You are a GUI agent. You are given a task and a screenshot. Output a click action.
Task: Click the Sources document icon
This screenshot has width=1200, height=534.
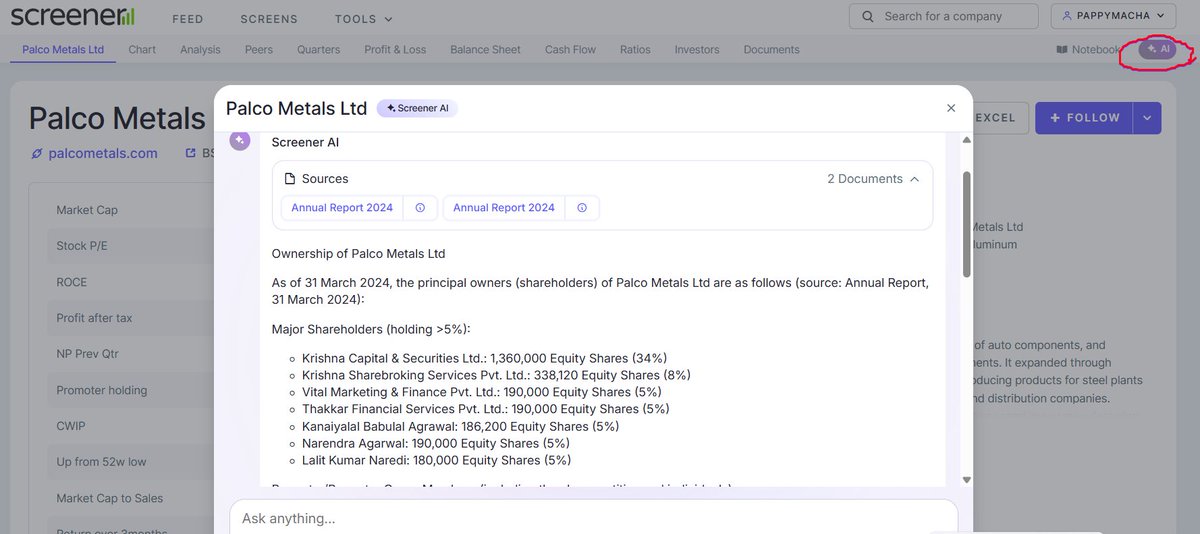[x=290, y=179]
